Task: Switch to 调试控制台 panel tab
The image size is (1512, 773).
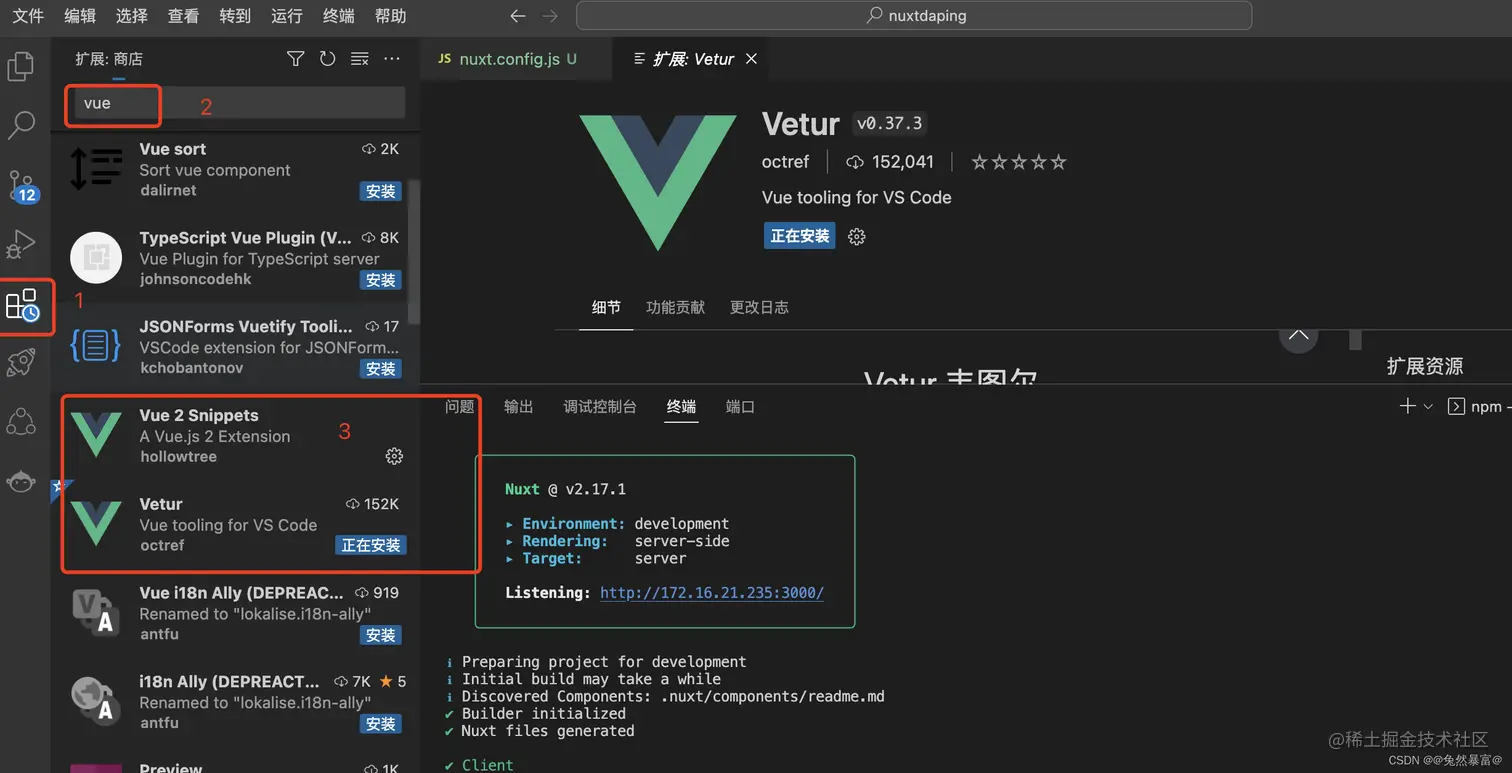Action: click(x=600, y=407)
